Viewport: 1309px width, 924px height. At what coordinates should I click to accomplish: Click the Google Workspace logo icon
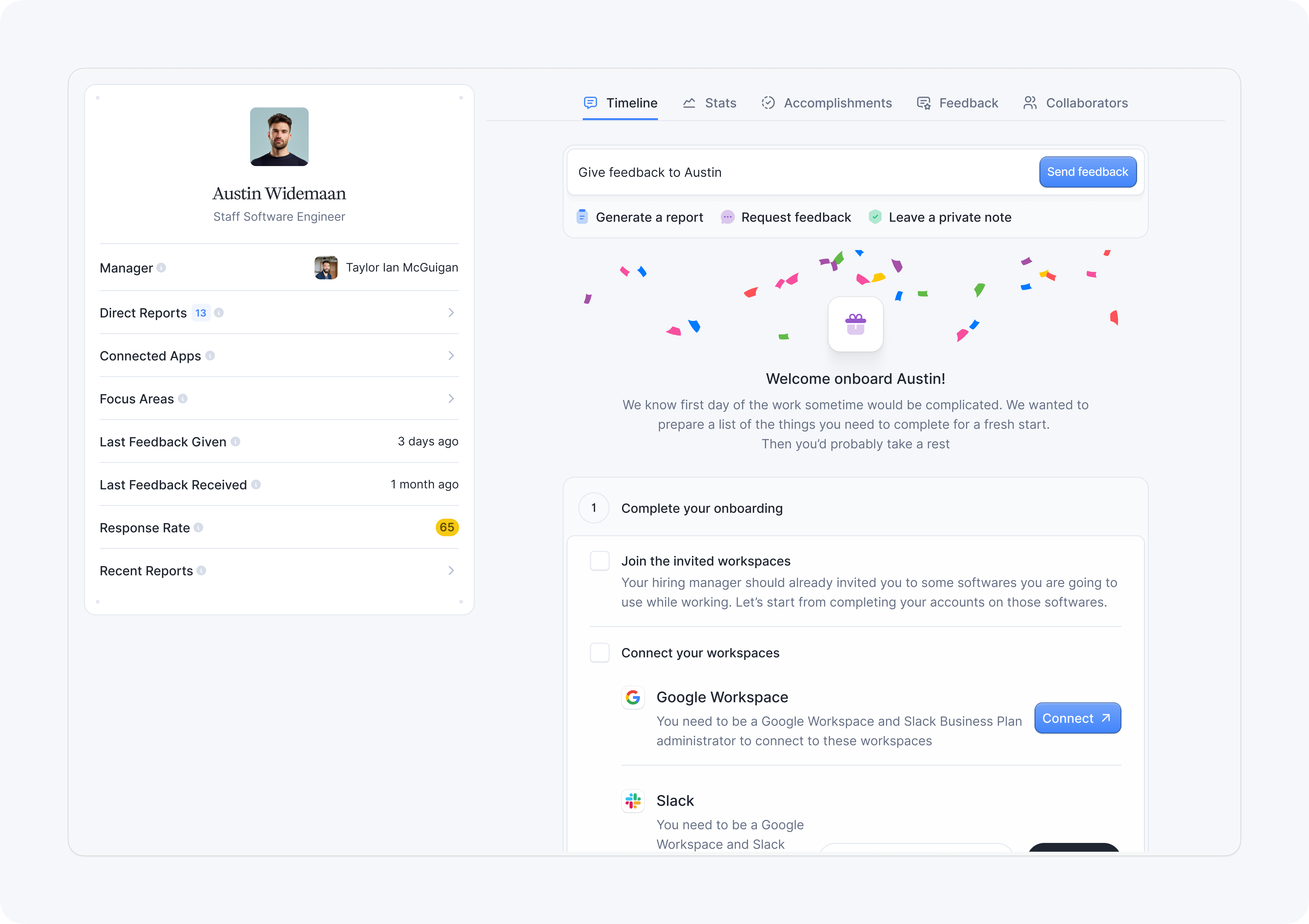[x=633, y=697]
